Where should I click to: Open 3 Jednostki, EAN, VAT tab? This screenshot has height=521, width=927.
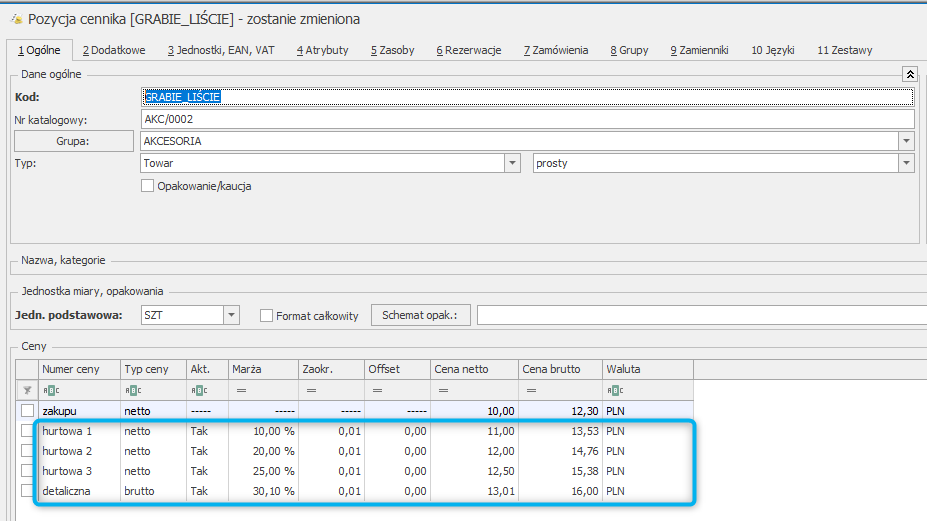pyautogui.click(x=221, y=50)
